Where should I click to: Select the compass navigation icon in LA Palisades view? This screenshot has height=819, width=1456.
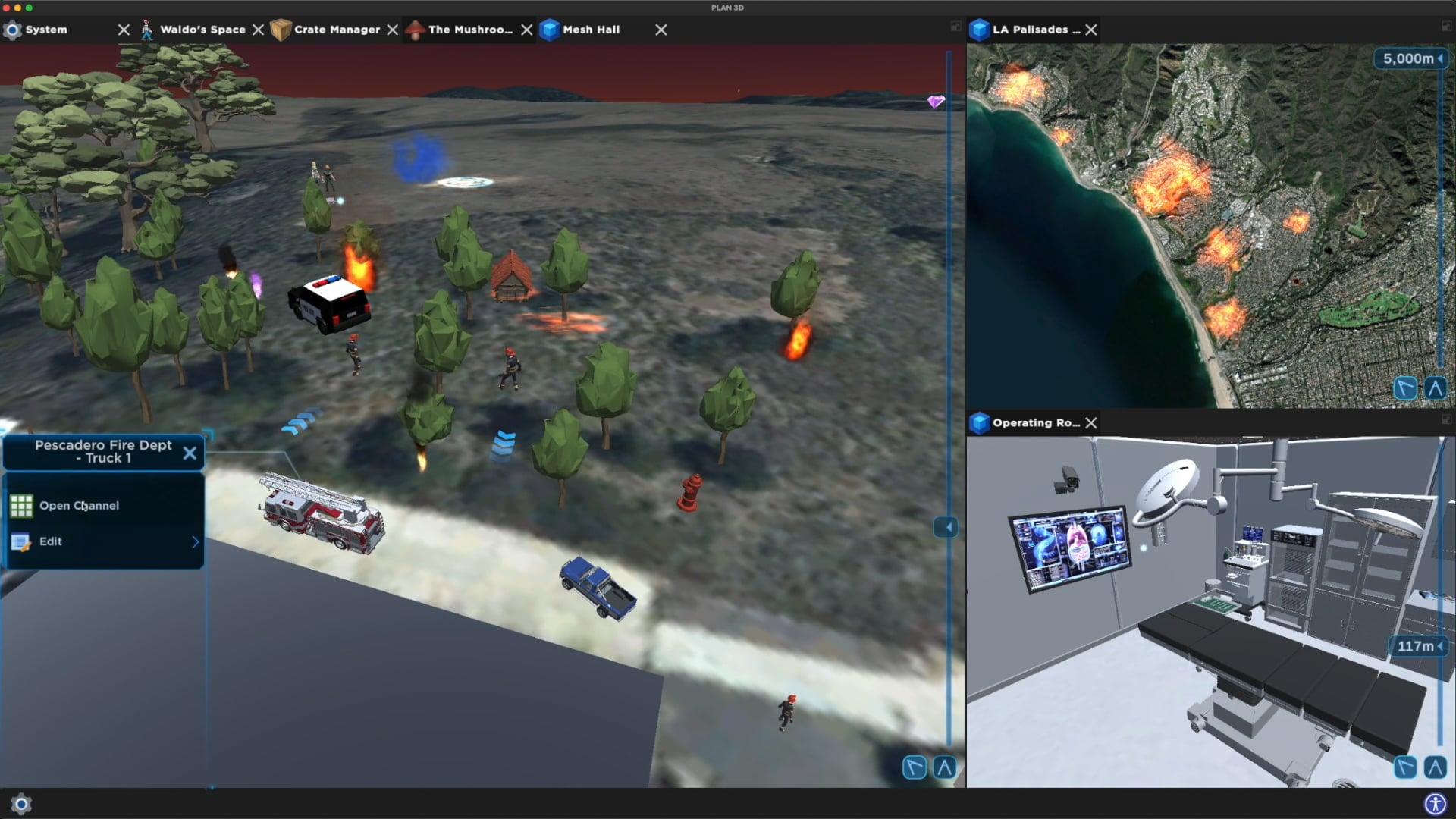pyautogui.click(x=1406, y=388)
